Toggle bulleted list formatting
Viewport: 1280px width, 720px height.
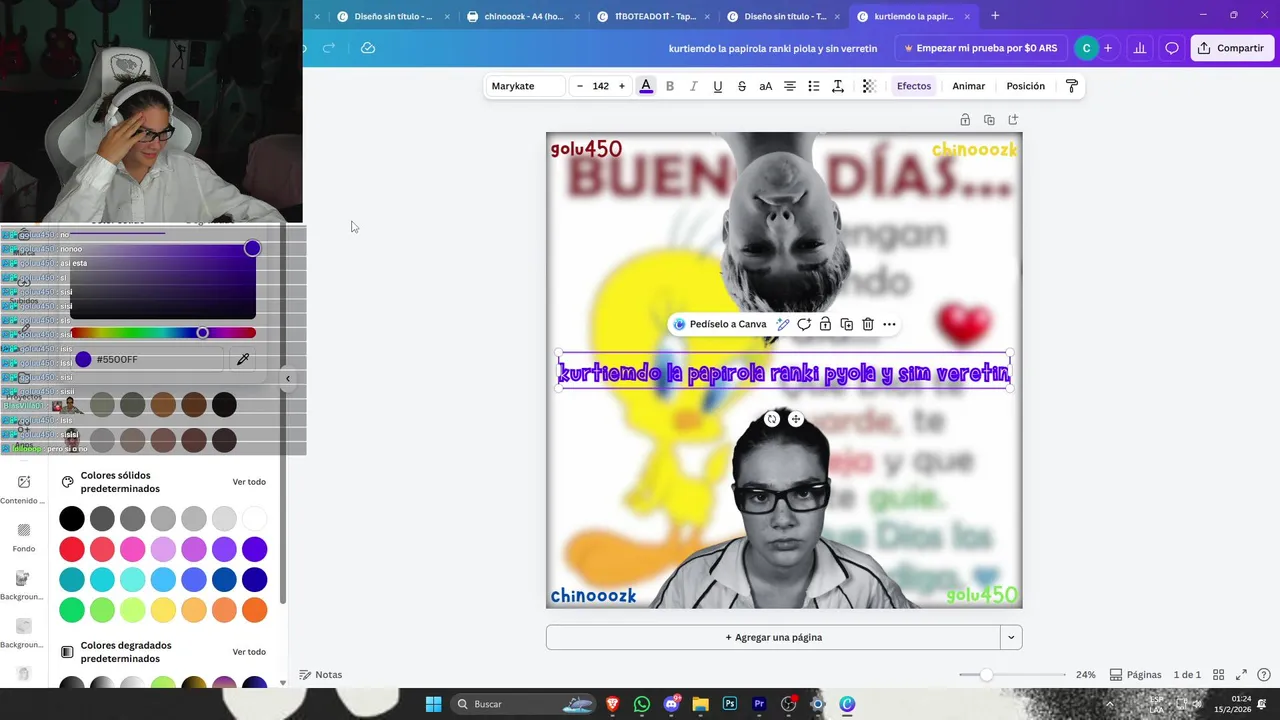click(x=814, y=86)
